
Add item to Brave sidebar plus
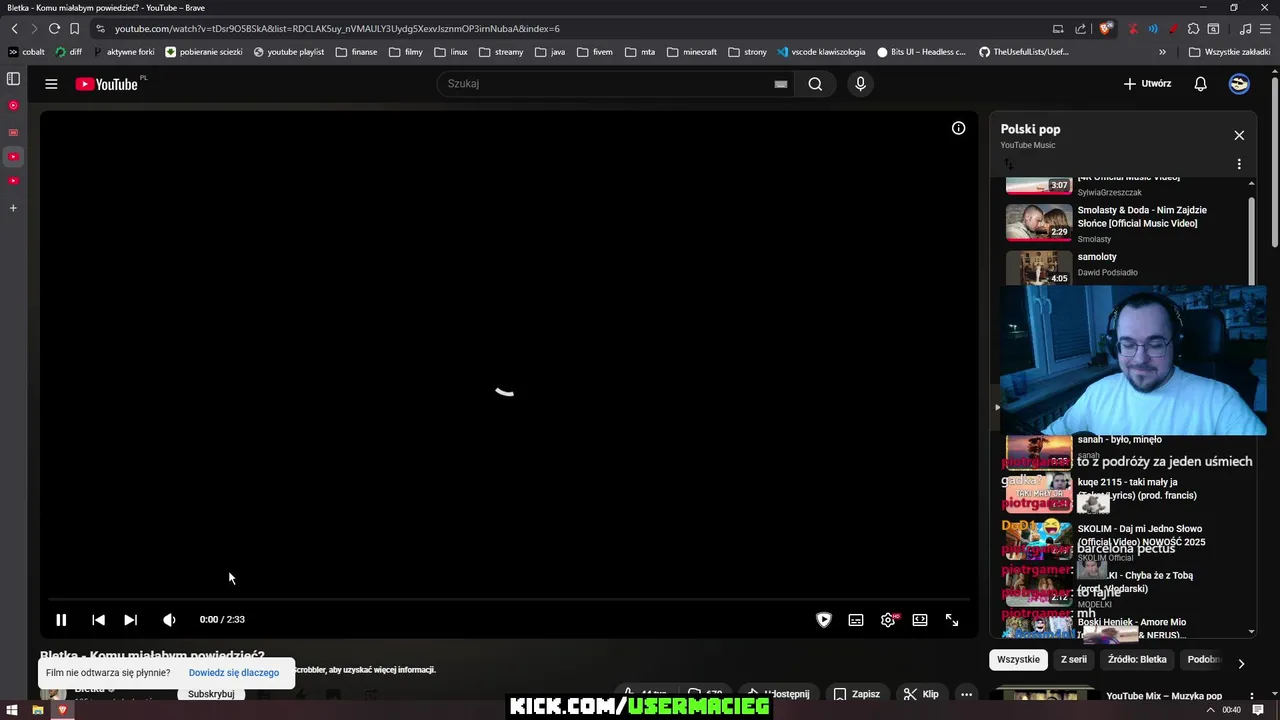(13, 208)
